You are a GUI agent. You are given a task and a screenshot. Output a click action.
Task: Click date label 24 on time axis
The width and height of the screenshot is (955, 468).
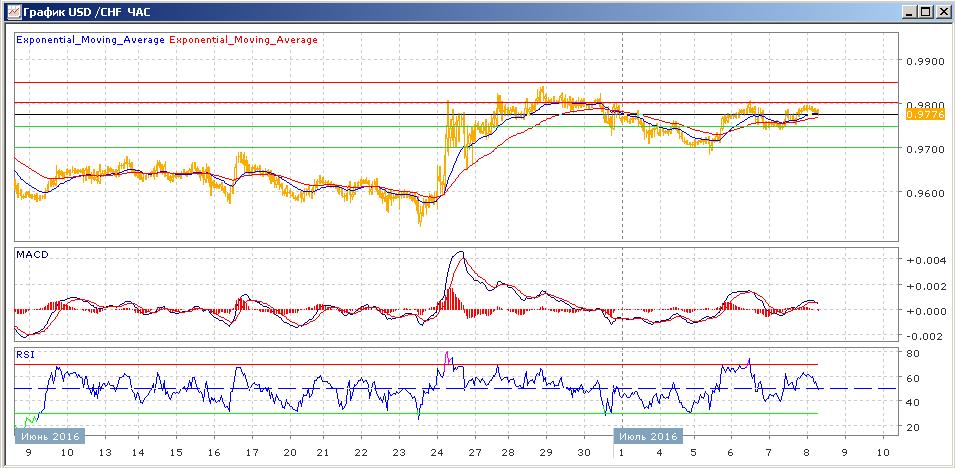(436, 453)
